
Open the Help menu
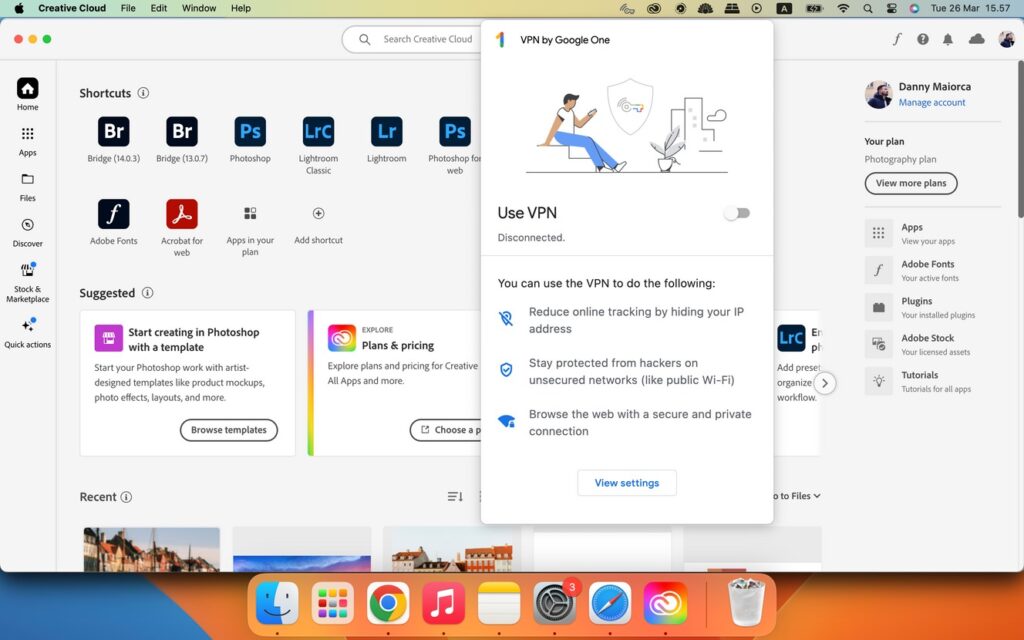240,8
